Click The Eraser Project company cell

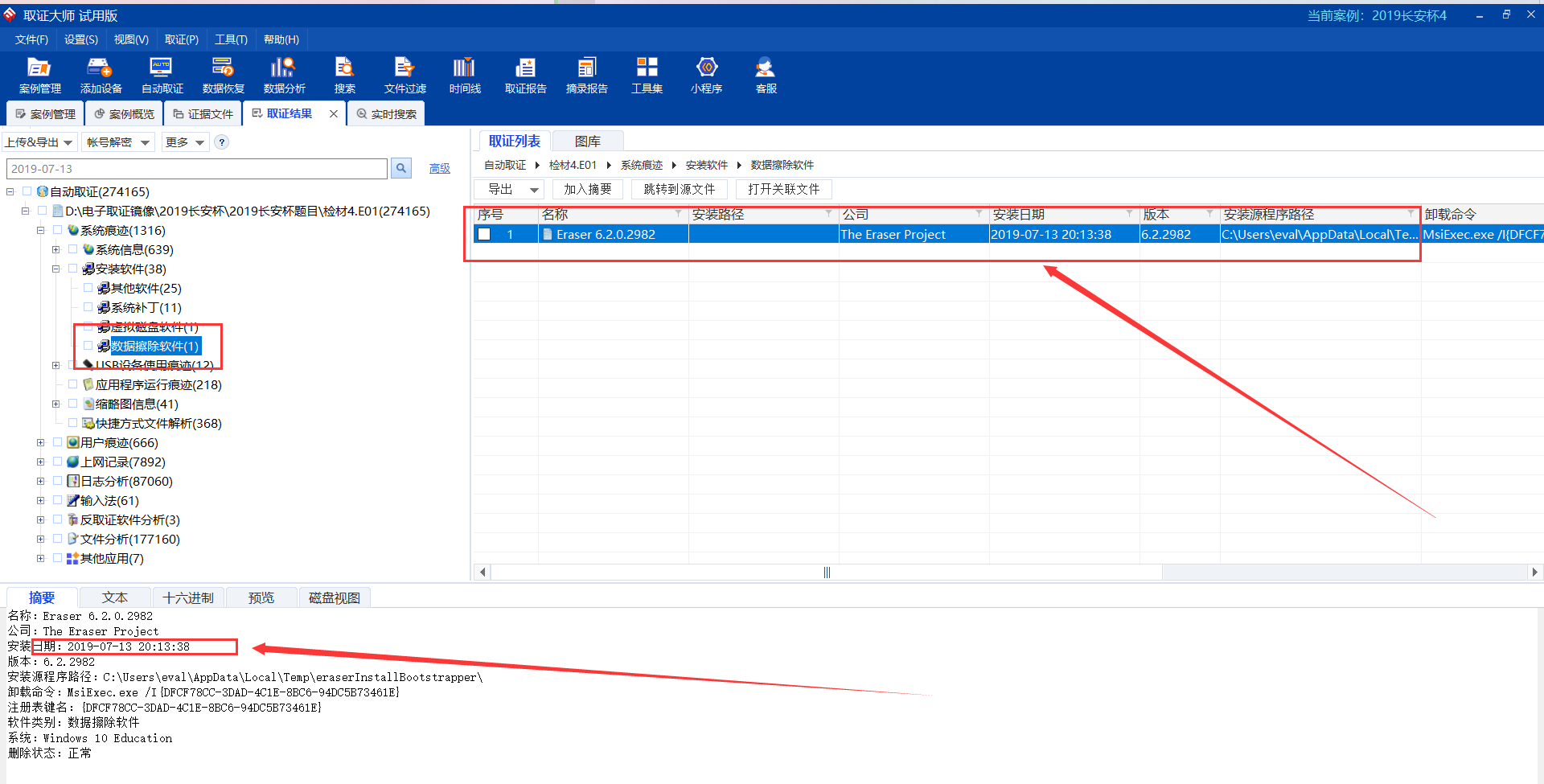[x=914, y=234]
